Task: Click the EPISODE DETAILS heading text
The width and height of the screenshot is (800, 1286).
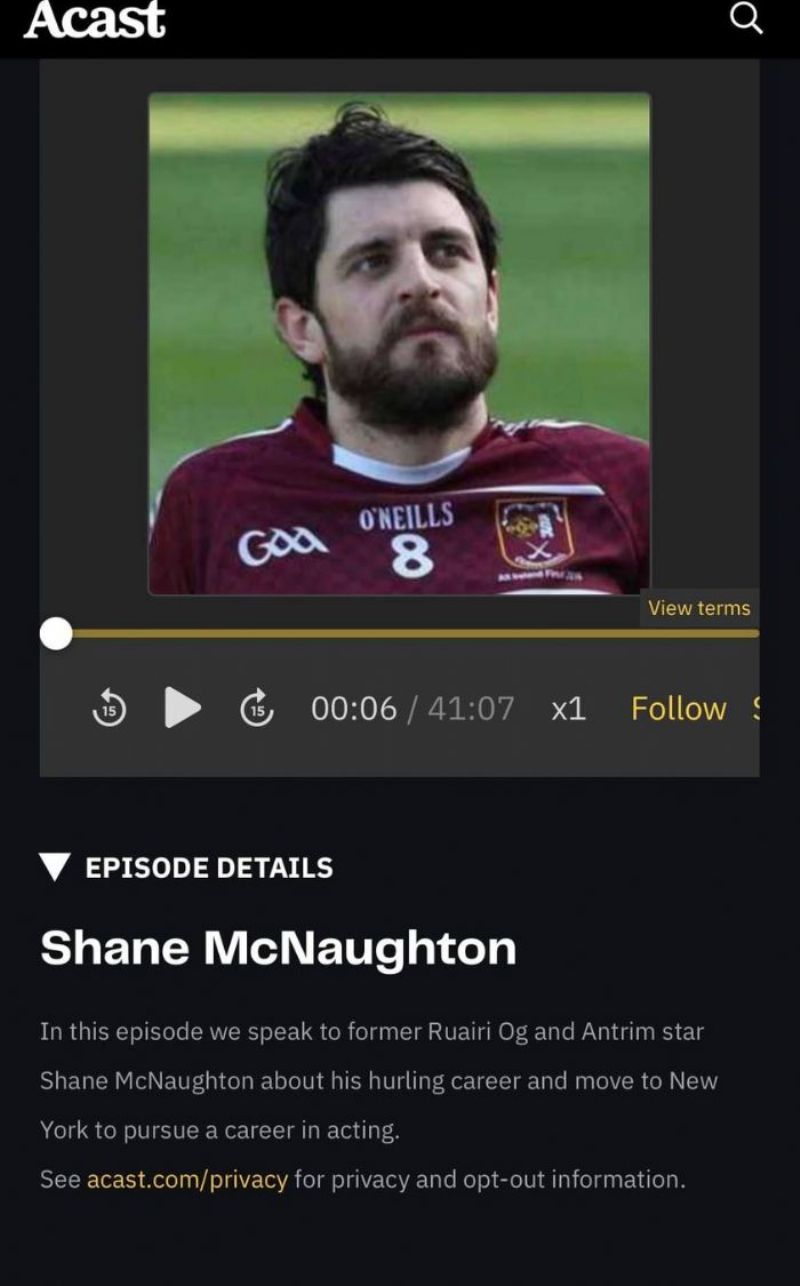Action: click(209, 867)
